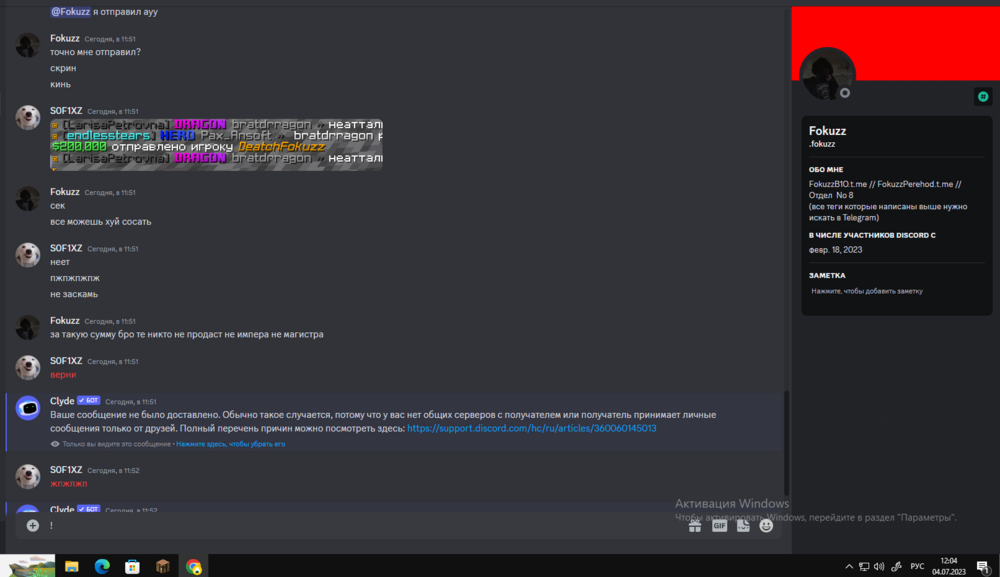
Task: Click S0F1XZ avatar beside the screenshot message
Action: pos(27,117)
